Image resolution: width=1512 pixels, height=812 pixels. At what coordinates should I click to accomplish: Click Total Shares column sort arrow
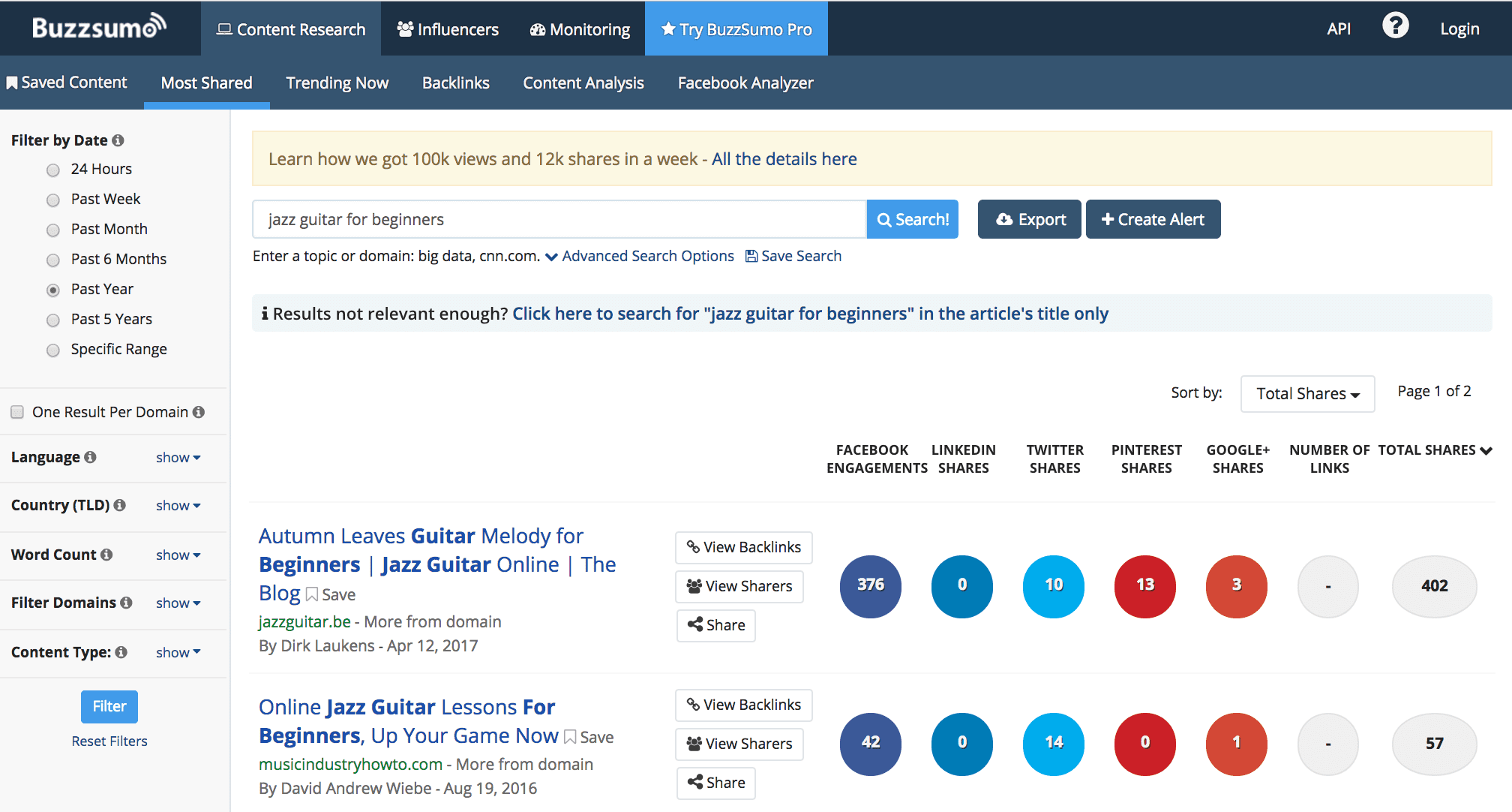(1486, 450)
